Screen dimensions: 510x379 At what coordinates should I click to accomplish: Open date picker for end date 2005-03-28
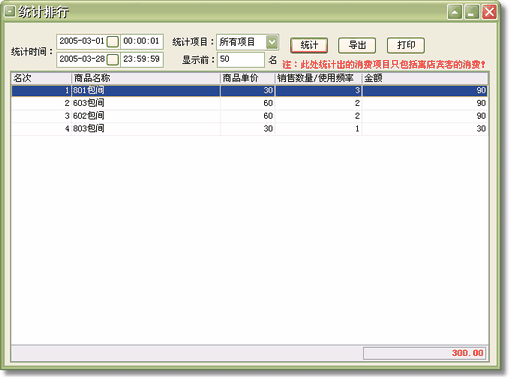[112, 60]
